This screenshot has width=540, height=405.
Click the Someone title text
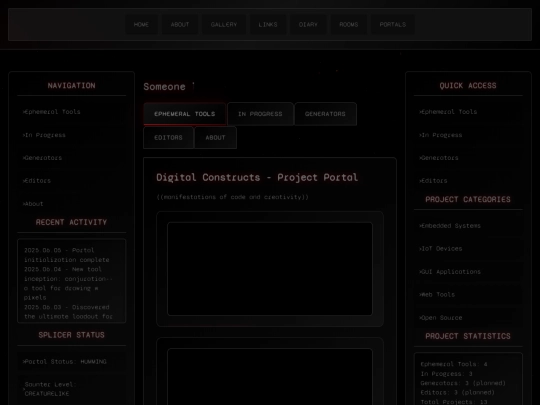(164, 86)
